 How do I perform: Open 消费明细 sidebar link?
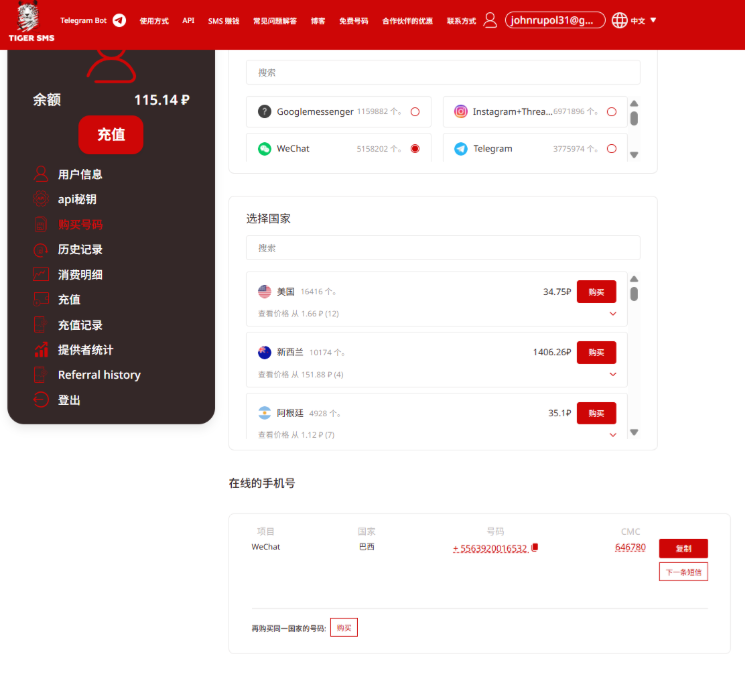(x=80, y=275)
